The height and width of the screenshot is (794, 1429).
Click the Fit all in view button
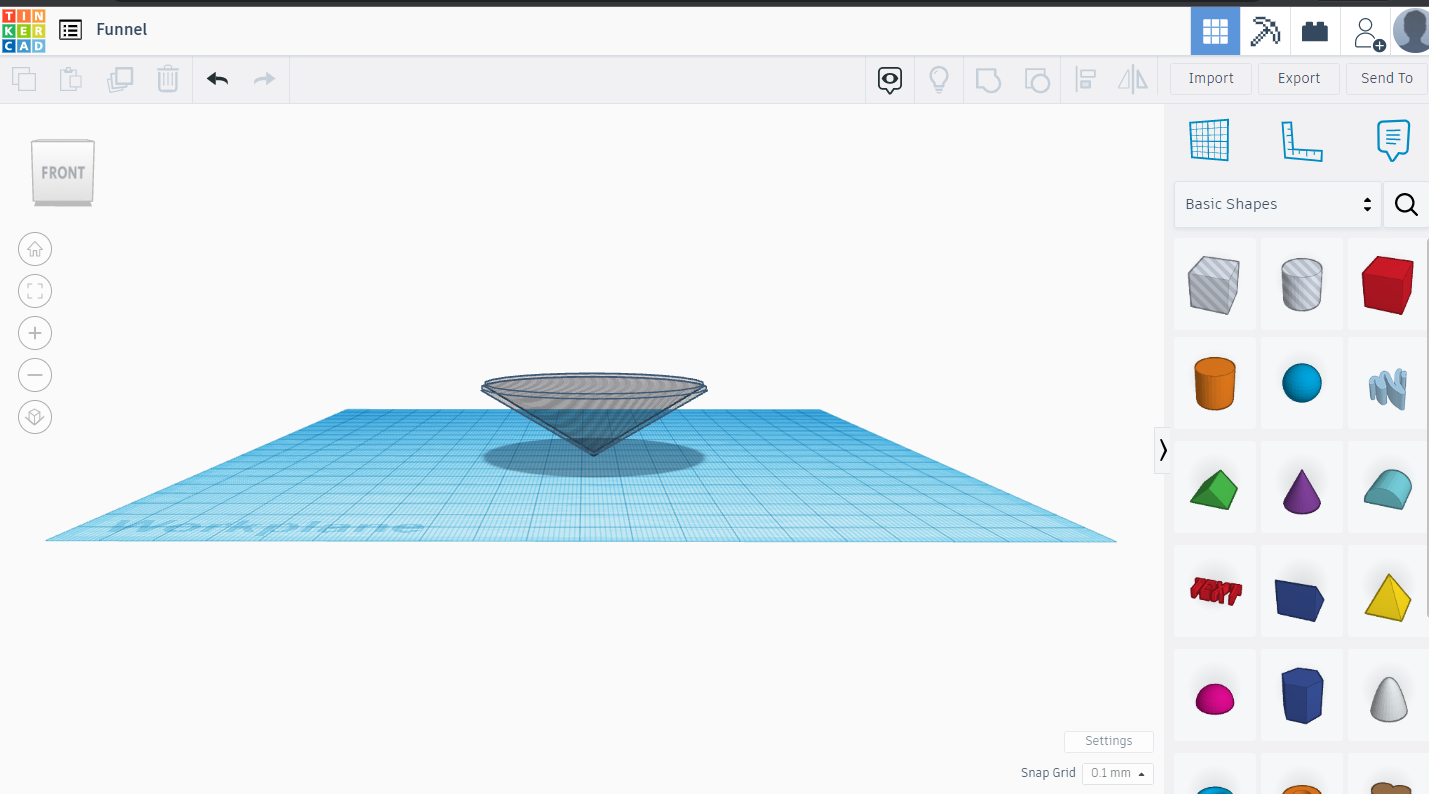pyautogui.click(x=35, y=291)
